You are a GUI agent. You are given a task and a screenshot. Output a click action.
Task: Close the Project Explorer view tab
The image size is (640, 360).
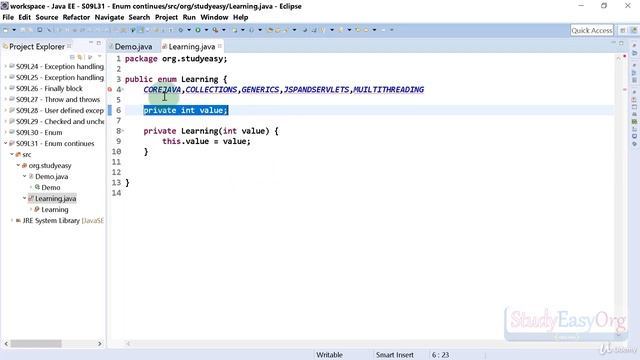point(69,46)
